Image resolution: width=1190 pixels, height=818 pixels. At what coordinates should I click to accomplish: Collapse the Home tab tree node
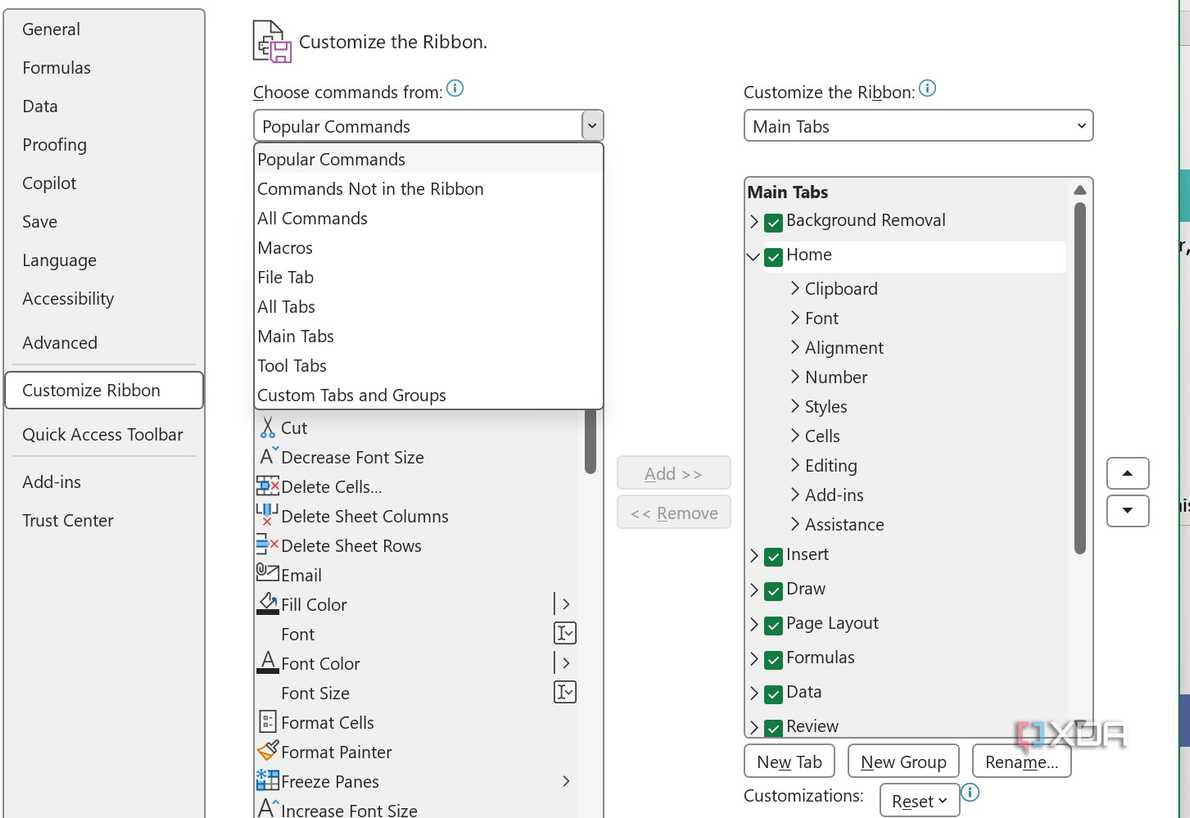tap(754, 256)
